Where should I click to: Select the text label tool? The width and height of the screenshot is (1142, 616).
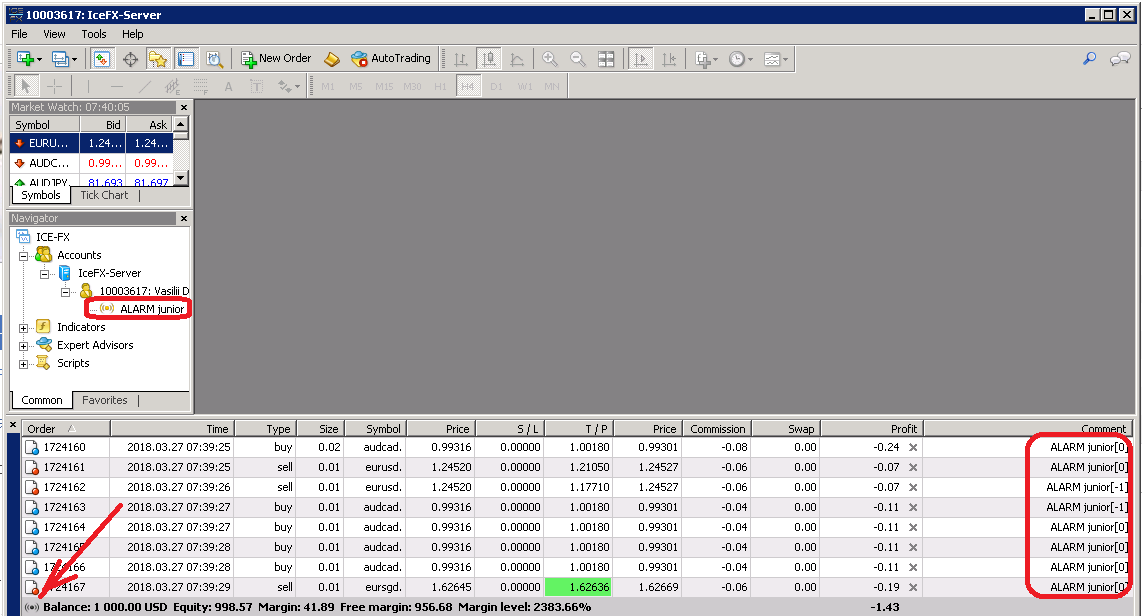coord(256,86)
